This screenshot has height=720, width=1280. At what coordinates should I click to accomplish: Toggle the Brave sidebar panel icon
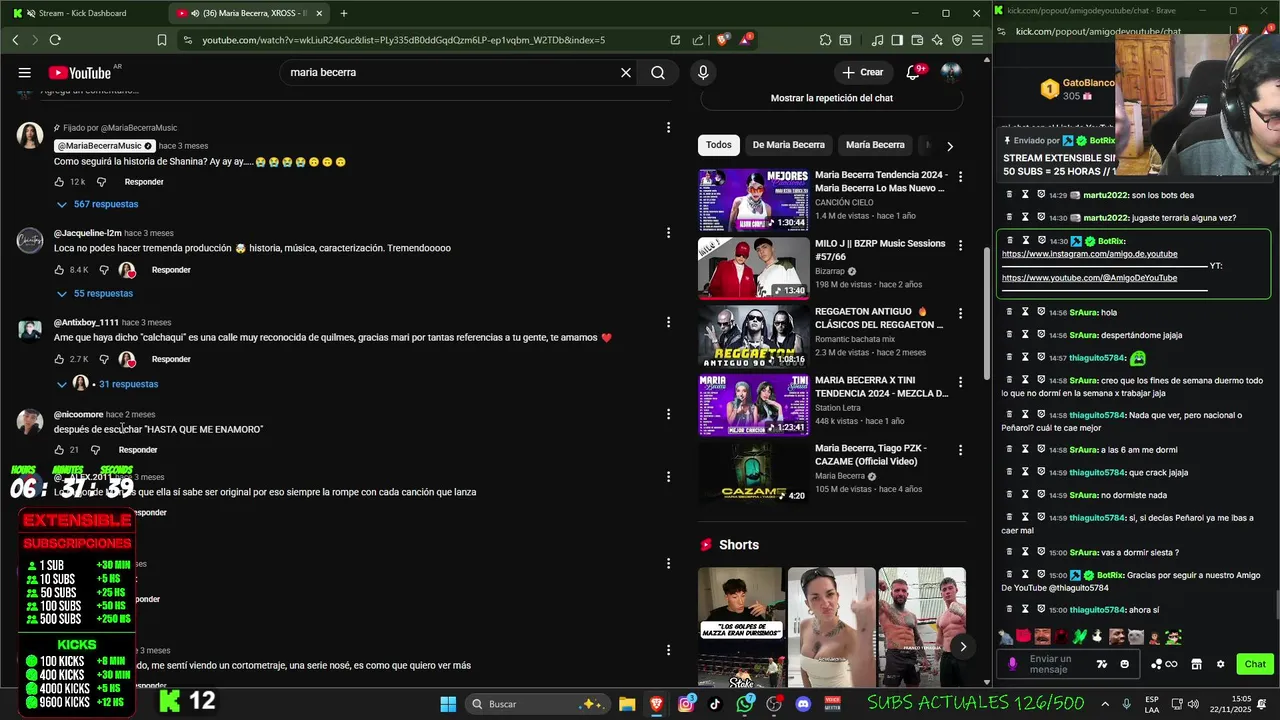tap(897, 40)
